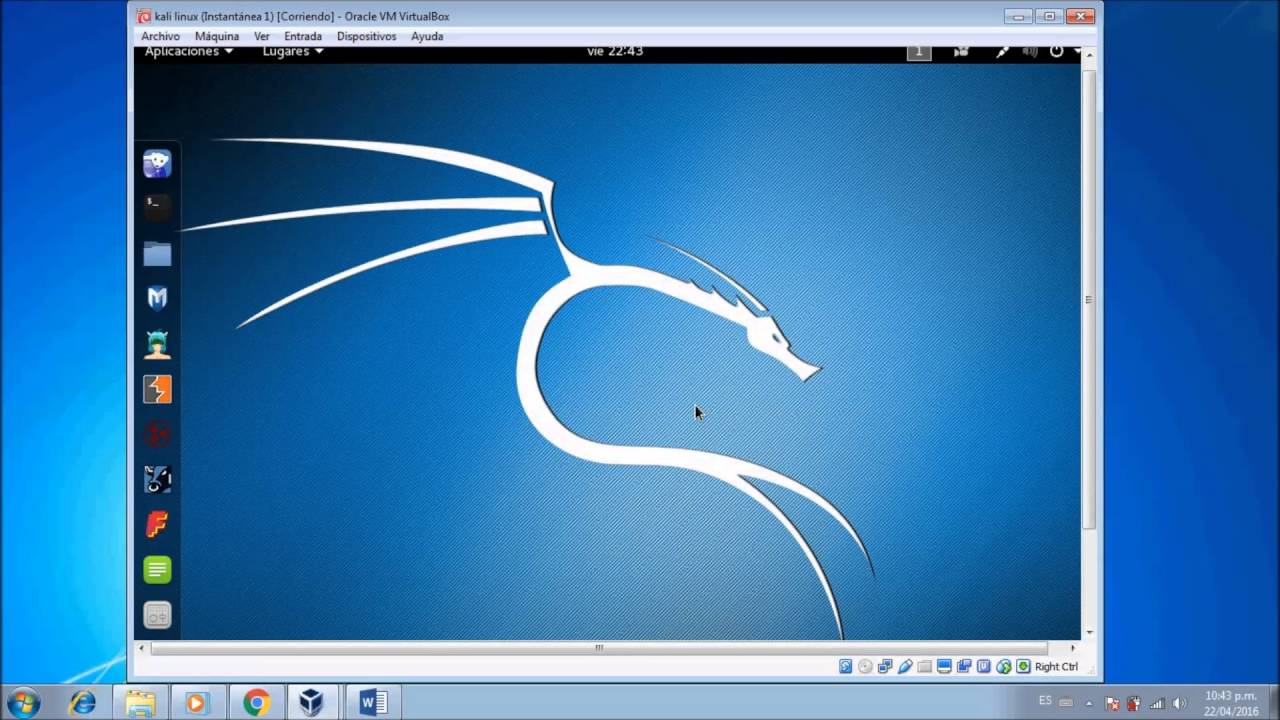Click the overlapping squares indicator in status bar
Viewport: 1280px width, 720px height.
point(964,666)
